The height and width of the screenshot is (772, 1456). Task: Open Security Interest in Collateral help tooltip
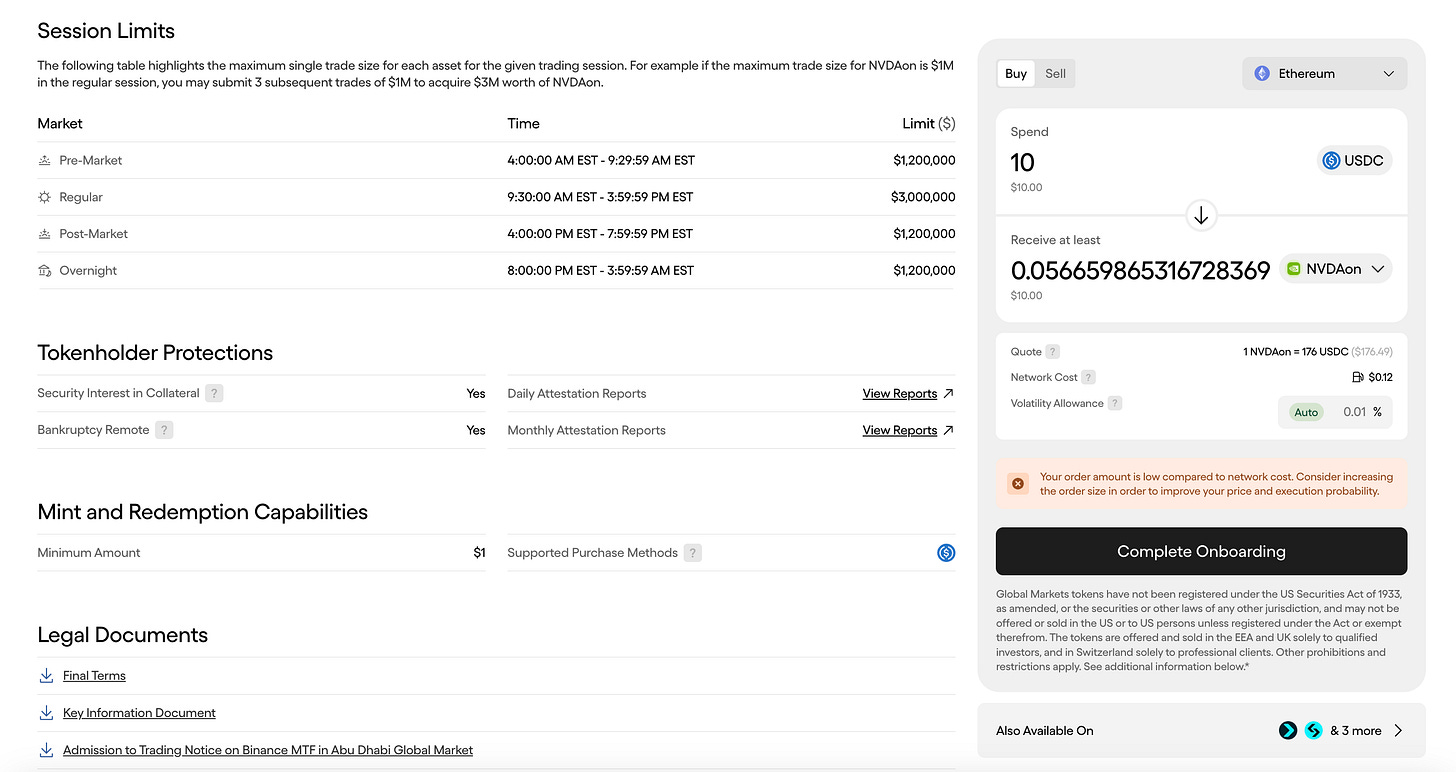[x=214, y=393]
